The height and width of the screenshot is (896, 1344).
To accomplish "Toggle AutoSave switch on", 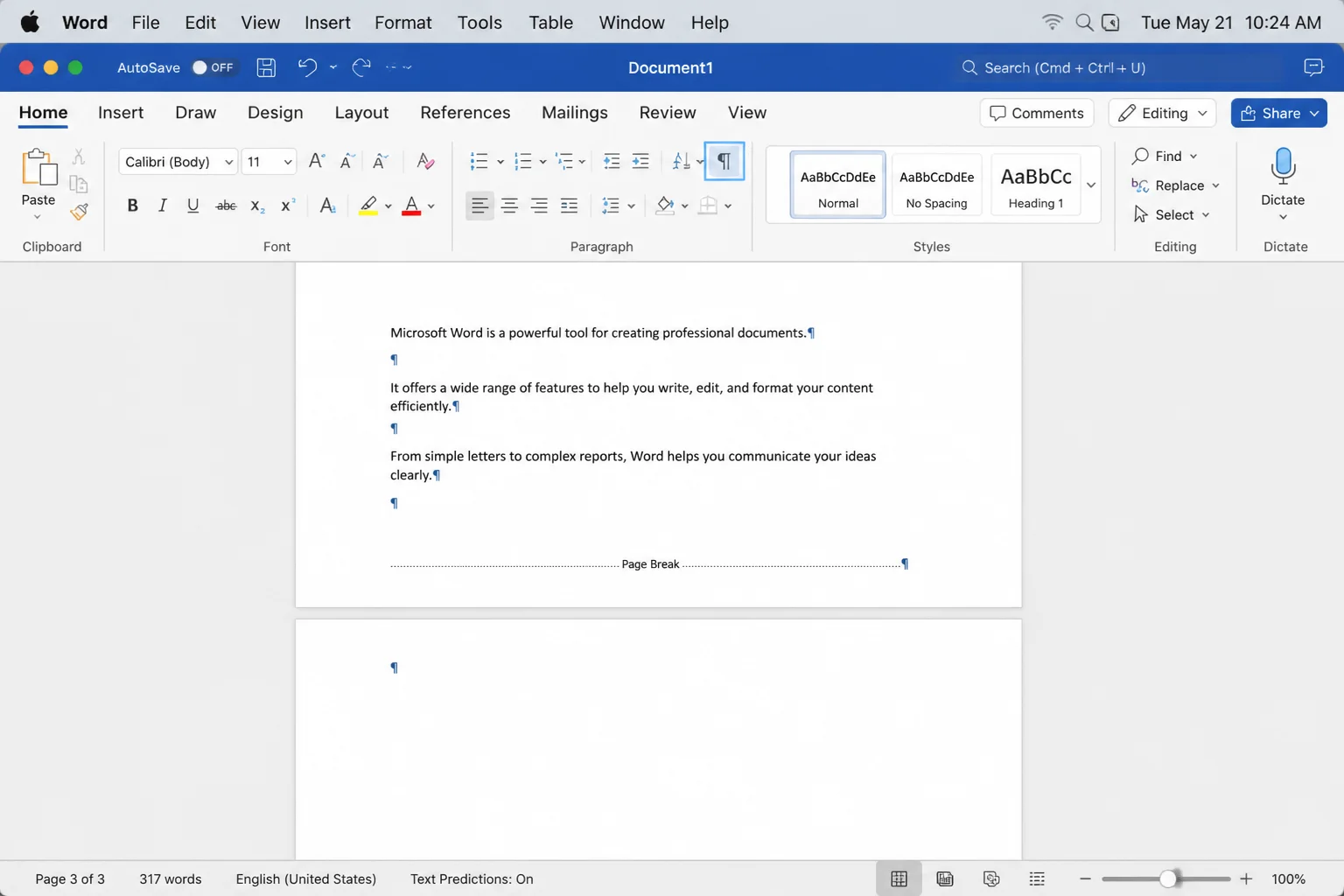I will click(x=213, y=67).
